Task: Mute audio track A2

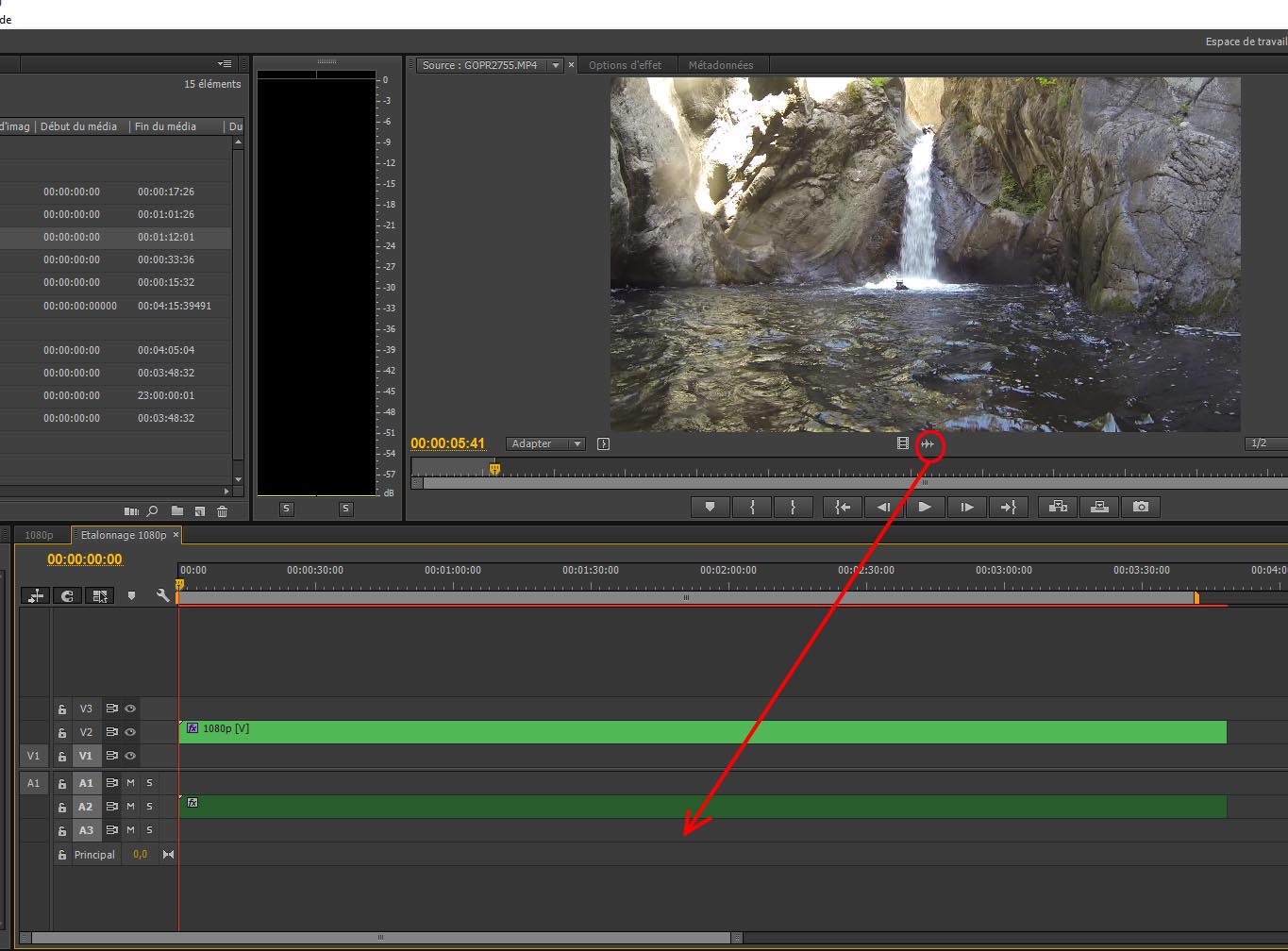Action: click(x=130, y=807)
